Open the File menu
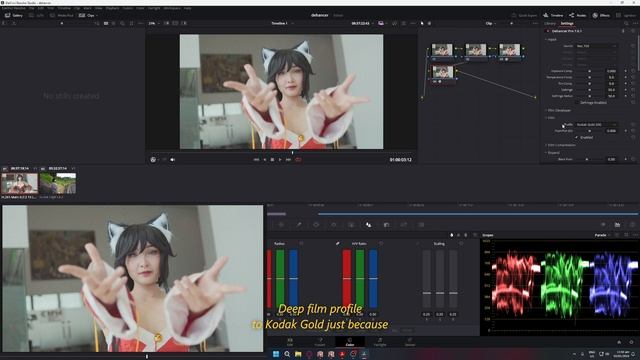The height and width of the screenshot is (360, 640). pyautogui.click(x=31, y=8)
